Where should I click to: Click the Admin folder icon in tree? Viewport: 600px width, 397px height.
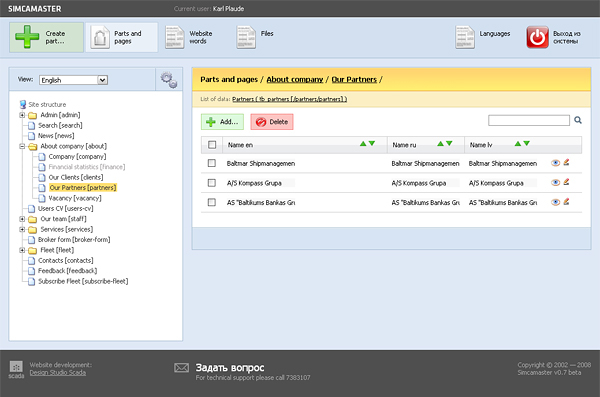[33, 115]
